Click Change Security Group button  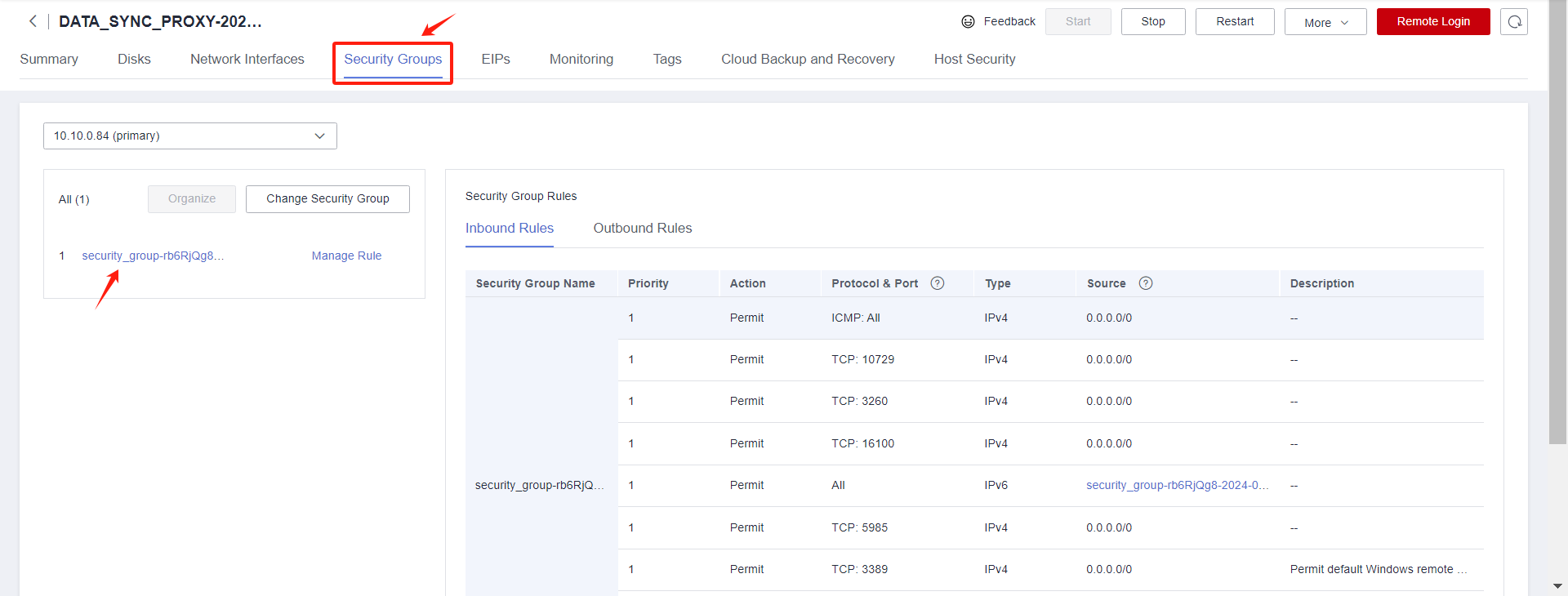pyautogui.click(x=327, y=199)
